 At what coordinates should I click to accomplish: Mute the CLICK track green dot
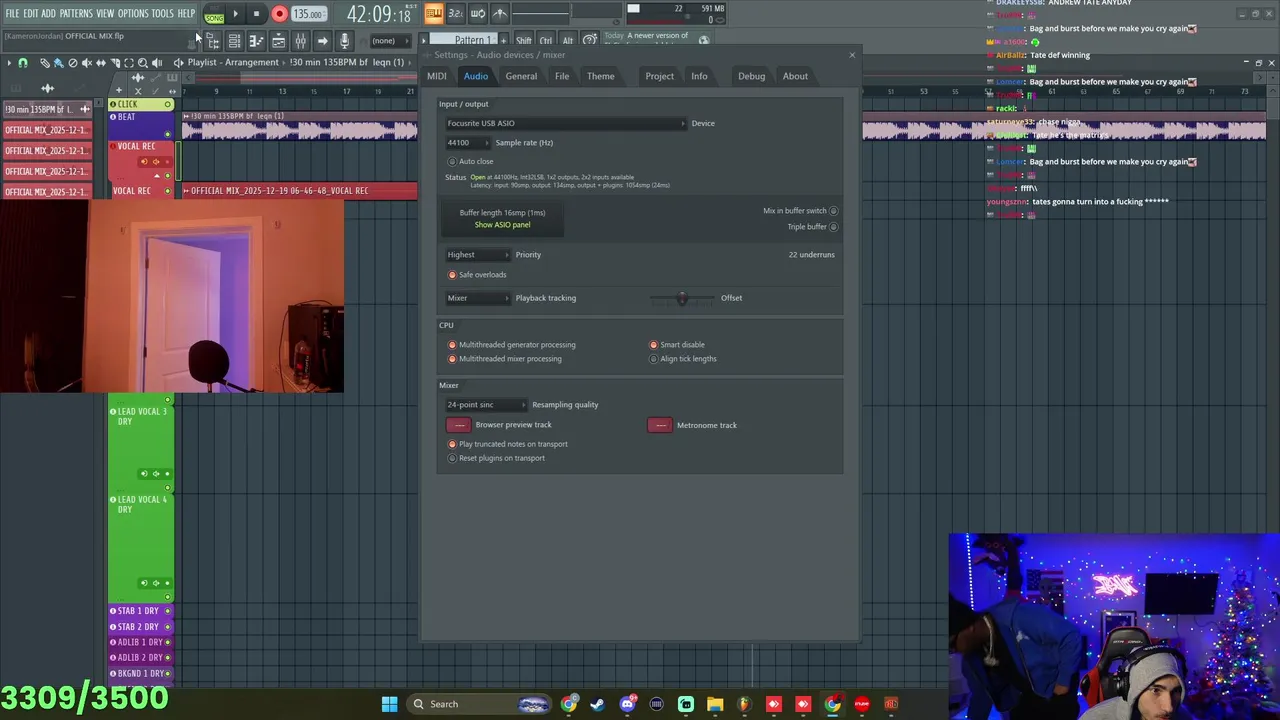click(x=167, y=105)
